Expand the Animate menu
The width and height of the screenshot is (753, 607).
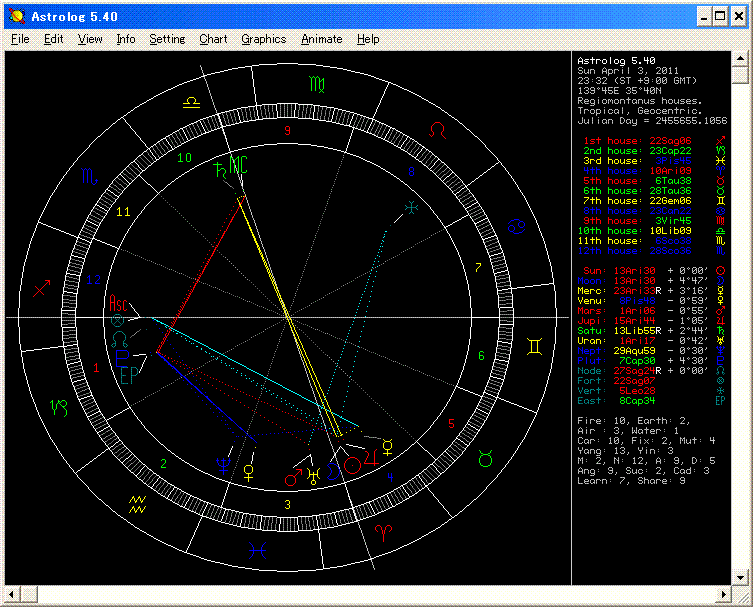321,39
